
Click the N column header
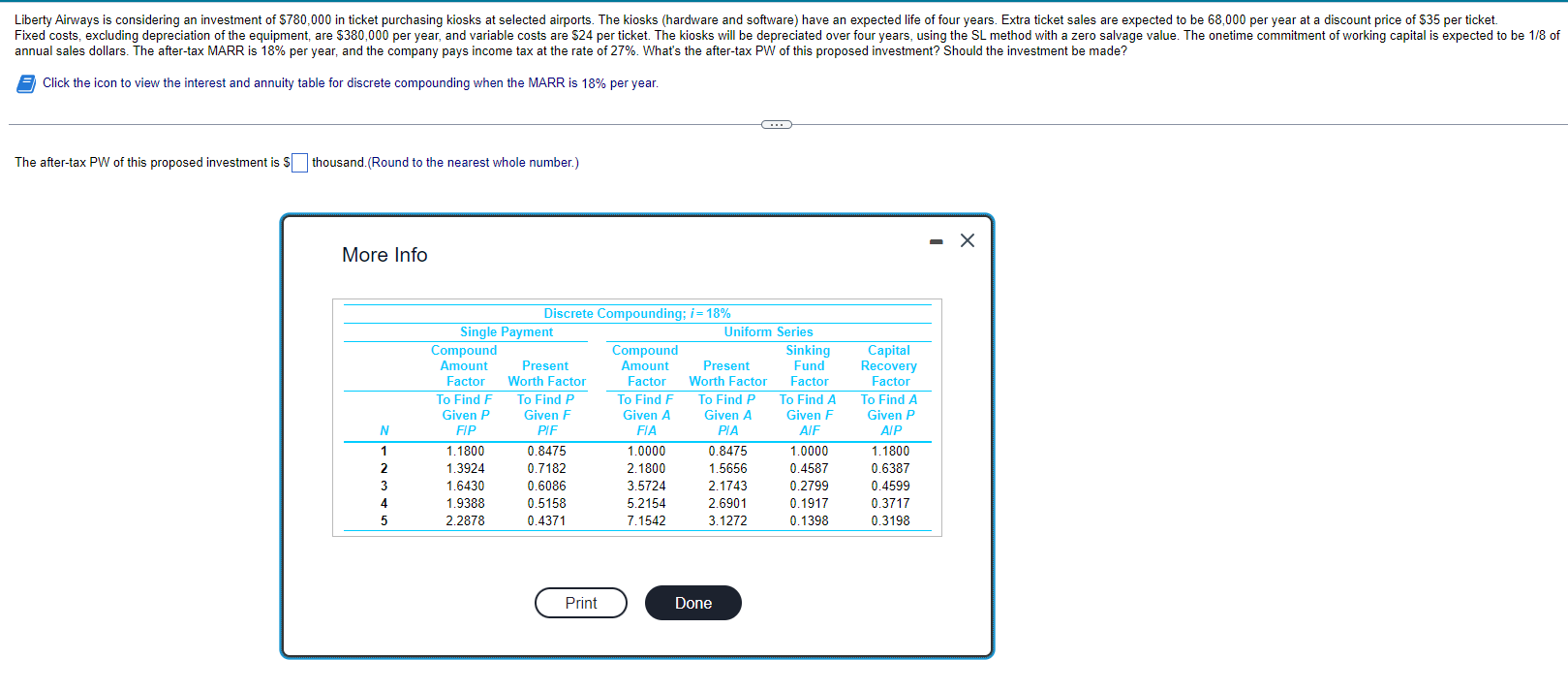click(384, 430)
